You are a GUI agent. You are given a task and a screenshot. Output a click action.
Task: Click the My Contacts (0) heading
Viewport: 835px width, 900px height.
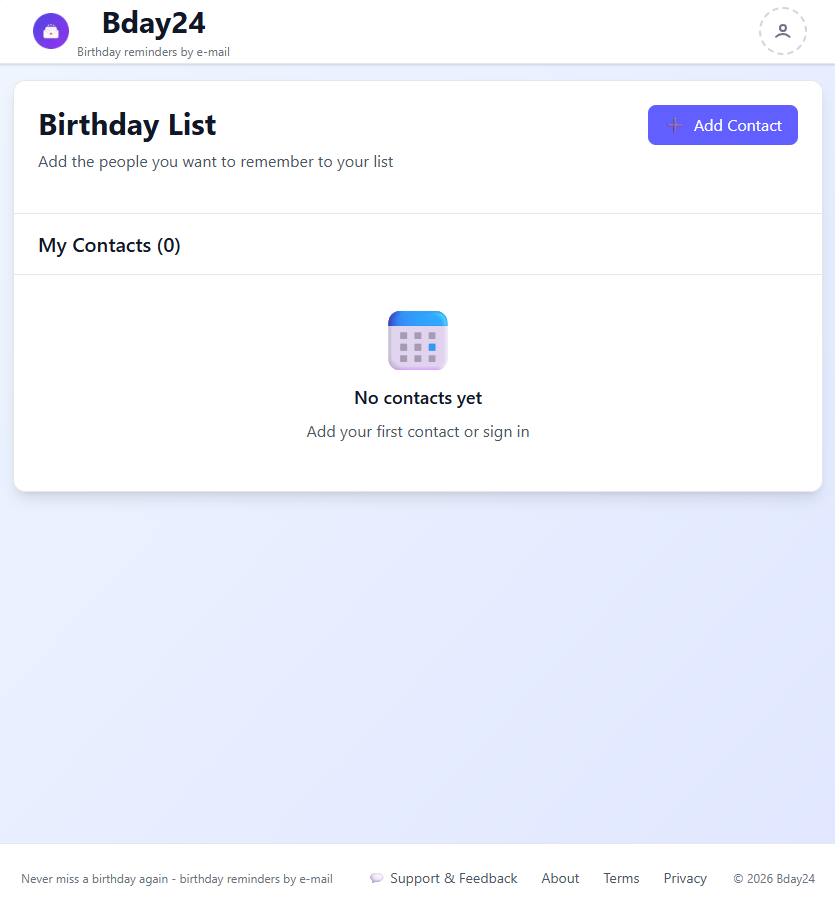point(109,245)
